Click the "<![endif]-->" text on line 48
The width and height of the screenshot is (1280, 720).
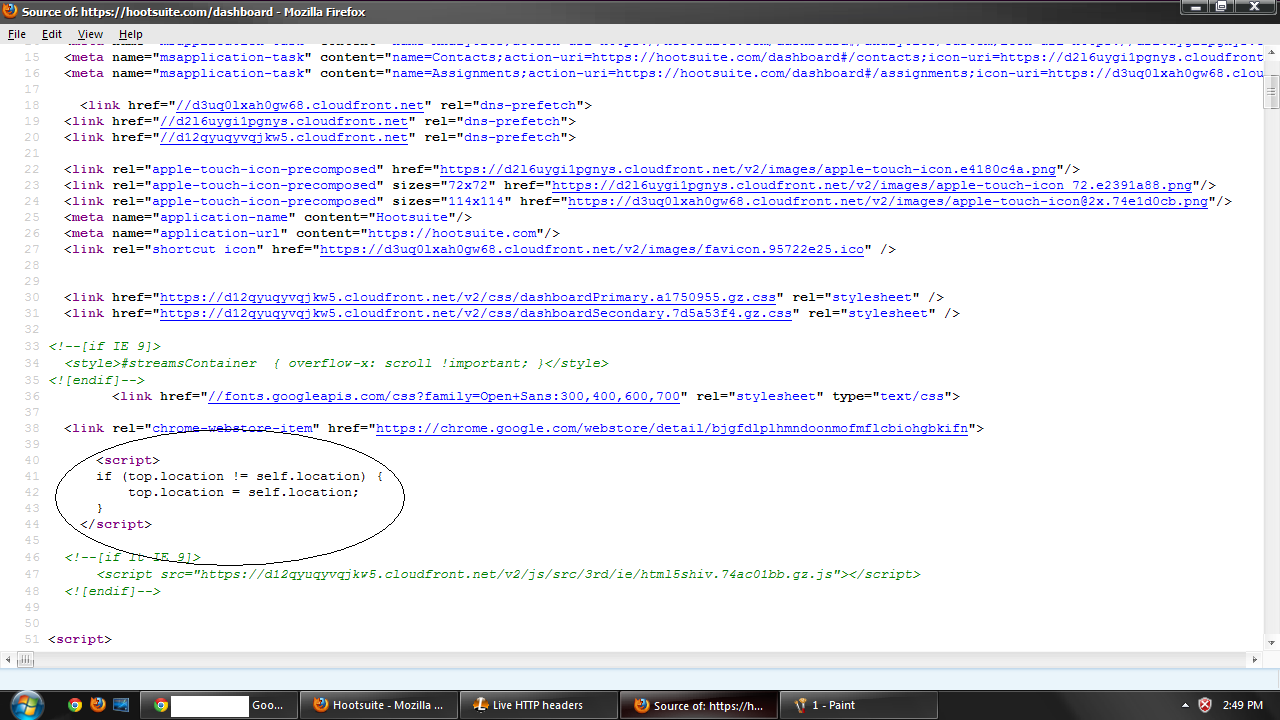[x=112, y=591]
